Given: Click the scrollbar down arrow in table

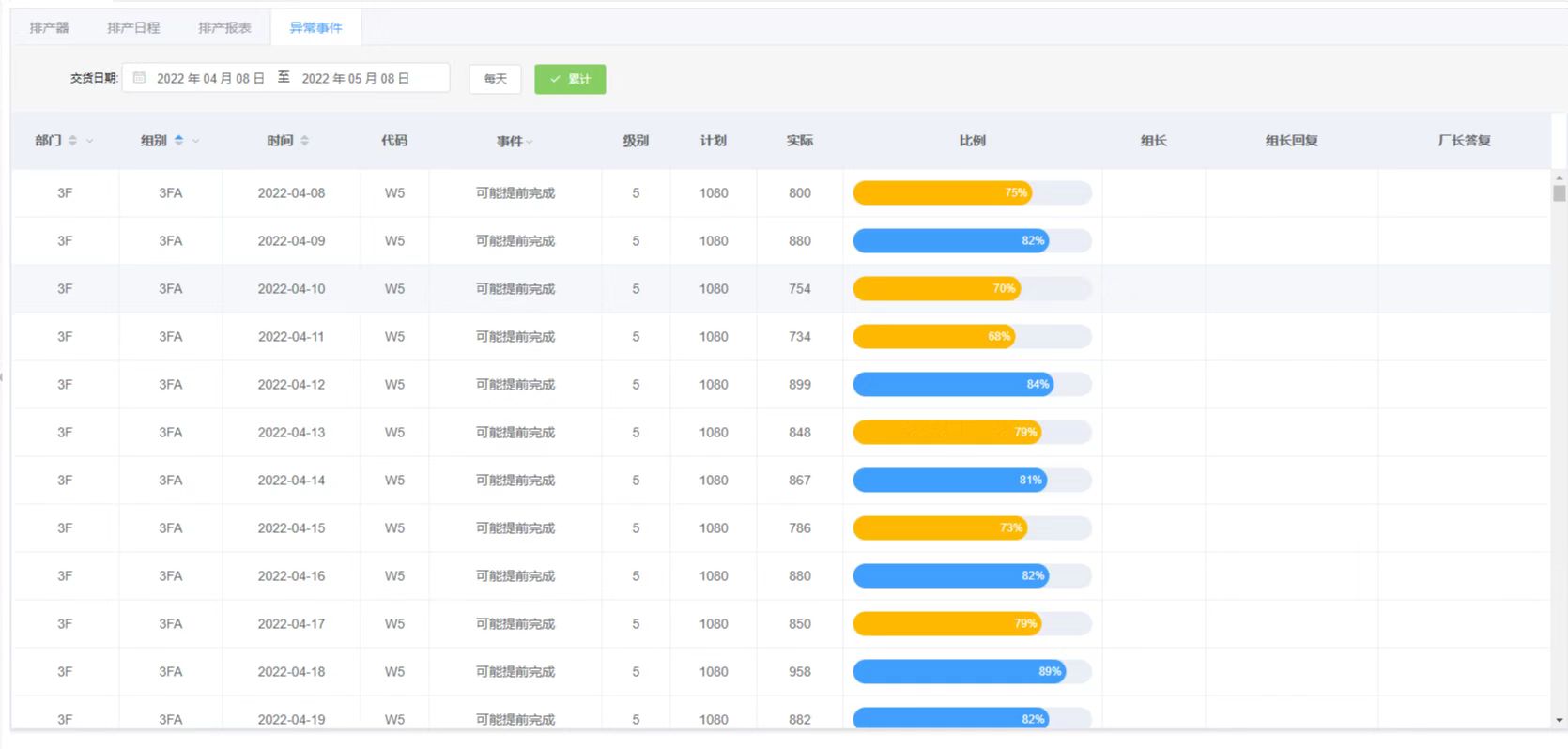Looking at the screenshot, I should click(1559, 720).
